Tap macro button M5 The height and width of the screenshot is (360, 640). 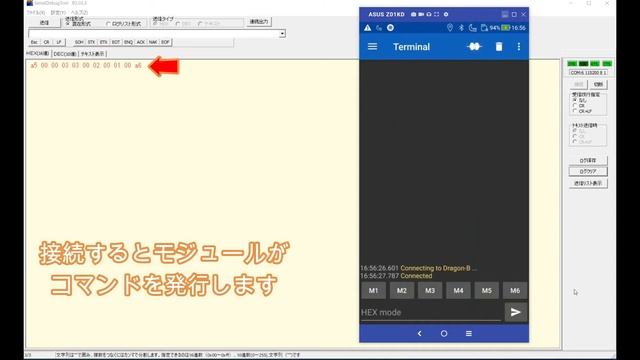487,291
